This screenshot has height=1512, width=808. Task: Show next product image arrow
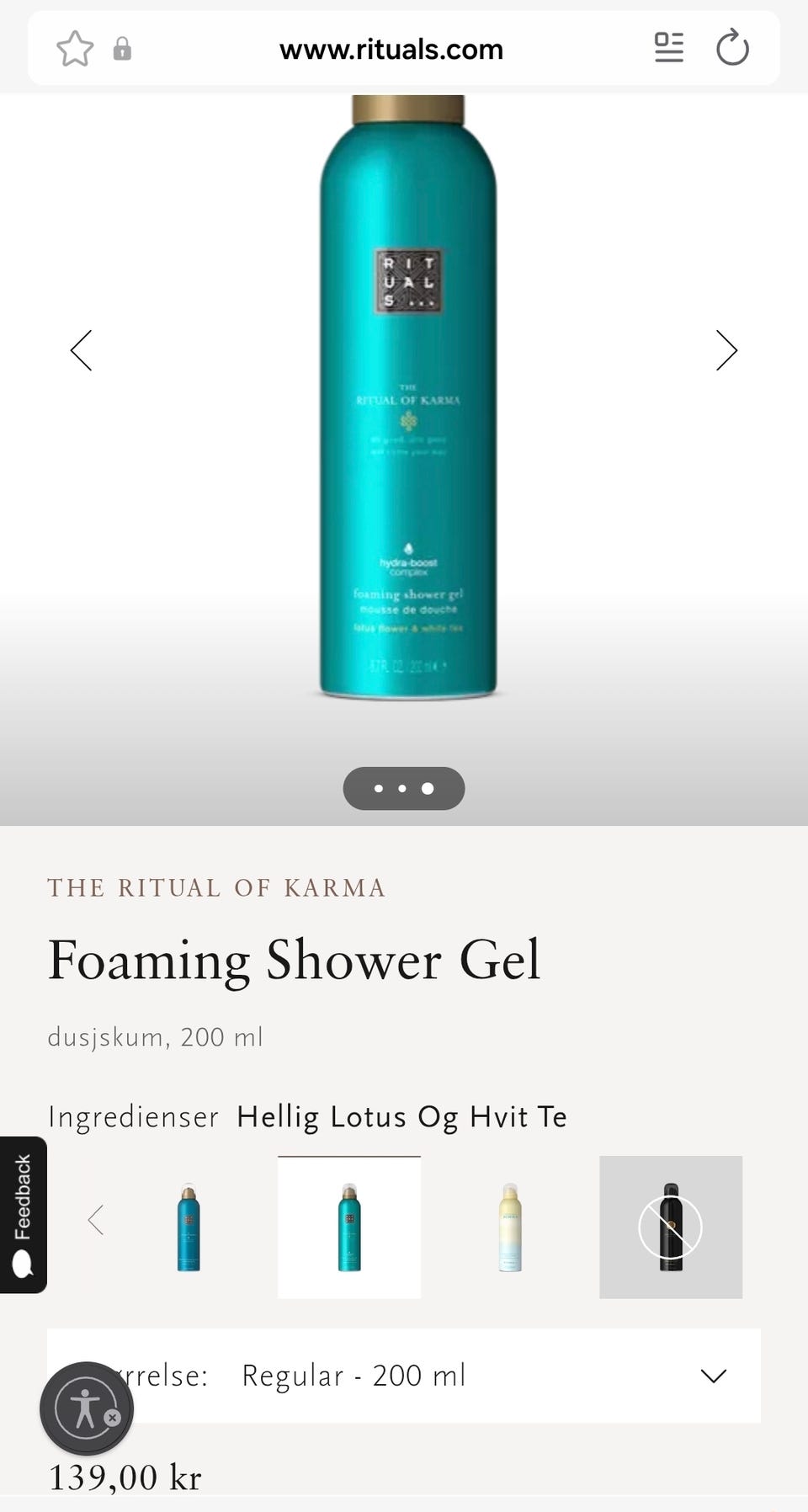point(726,350)
